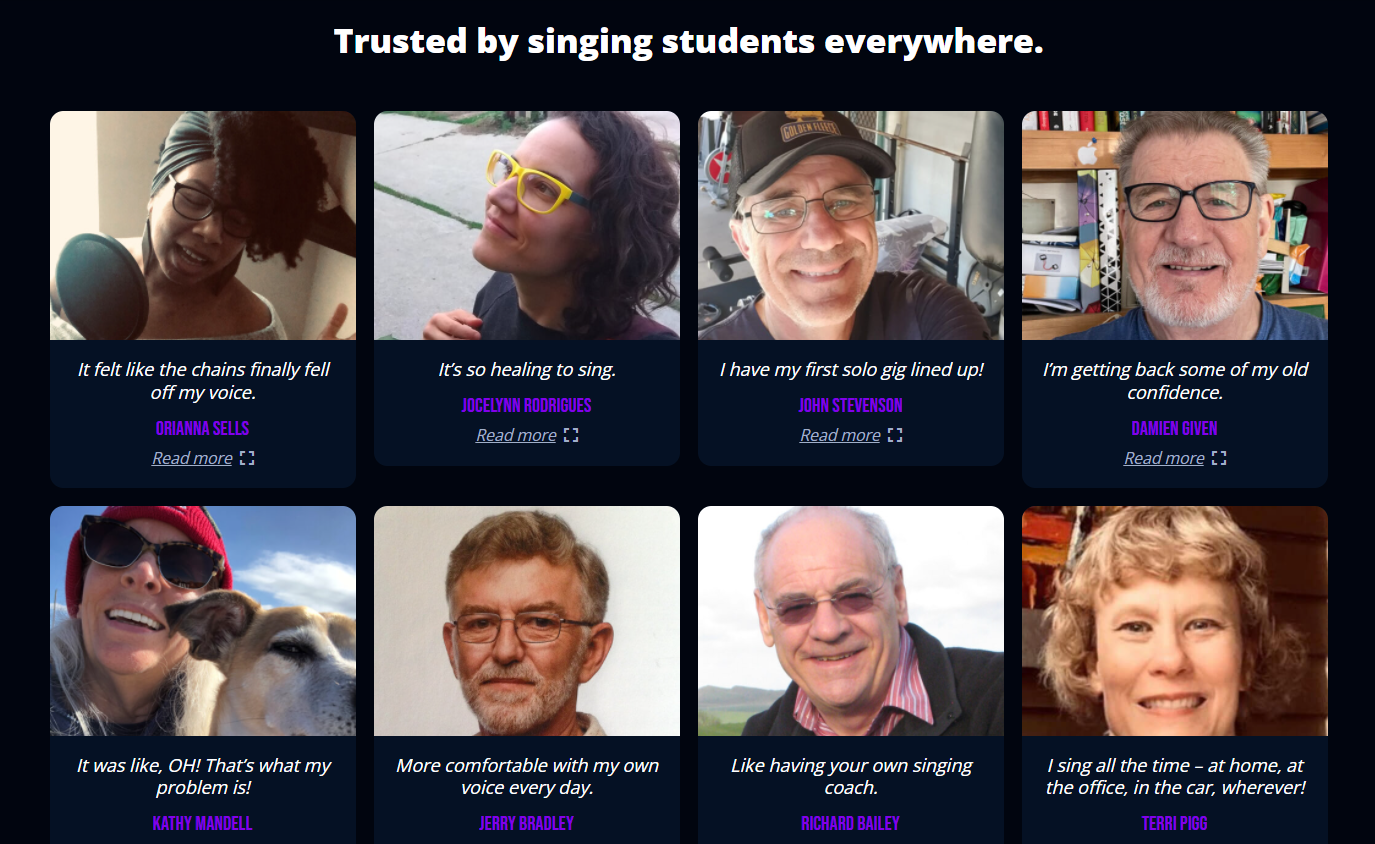Viewport: 1375px width, 844px height.
Task: Click Terri Pigg's smiling portrait
Action: coord(1175,621)
